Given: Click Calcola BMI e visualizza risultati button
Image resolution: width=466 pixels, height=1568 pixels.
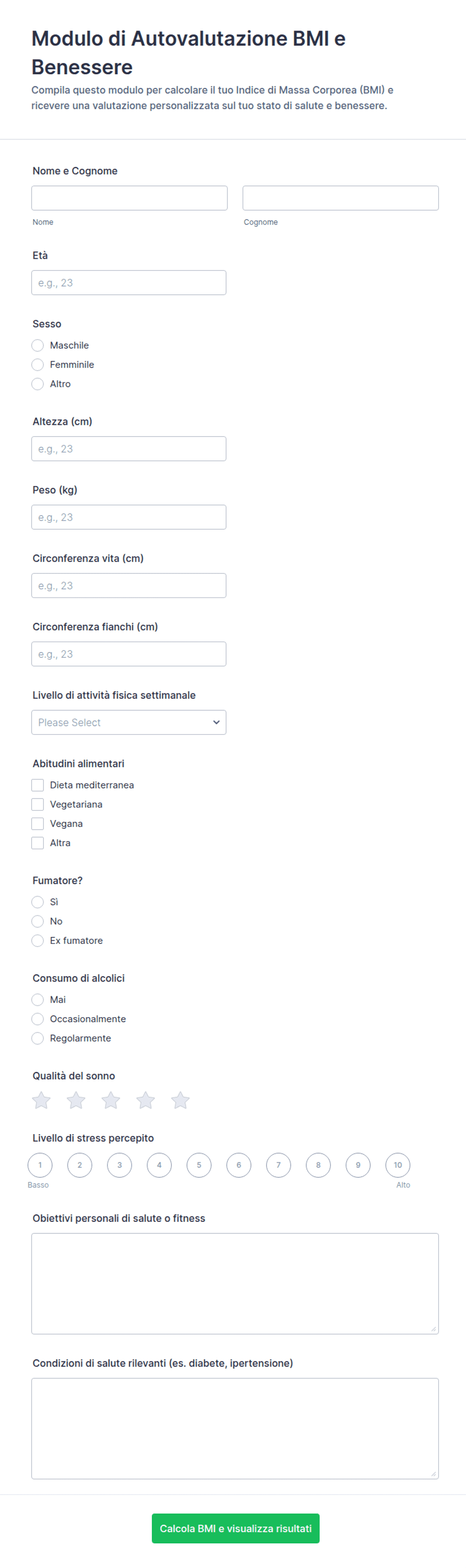Looking at the screenshot, I should pos(236,1528).
